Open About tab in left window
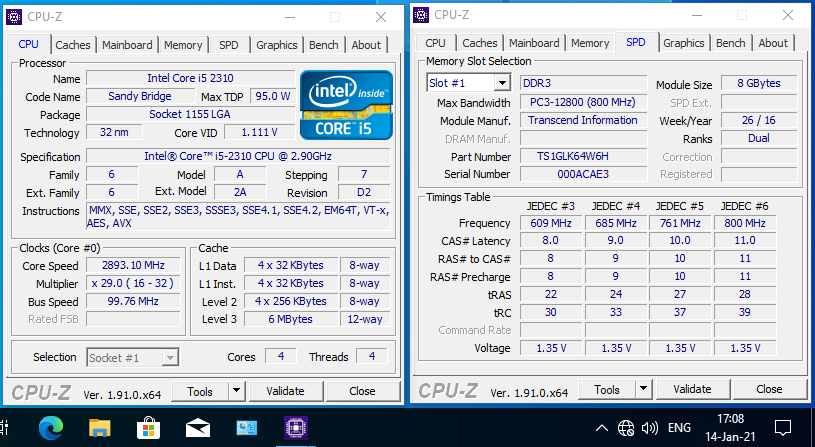This screenshot has width=815, height=447. point(366,45)
